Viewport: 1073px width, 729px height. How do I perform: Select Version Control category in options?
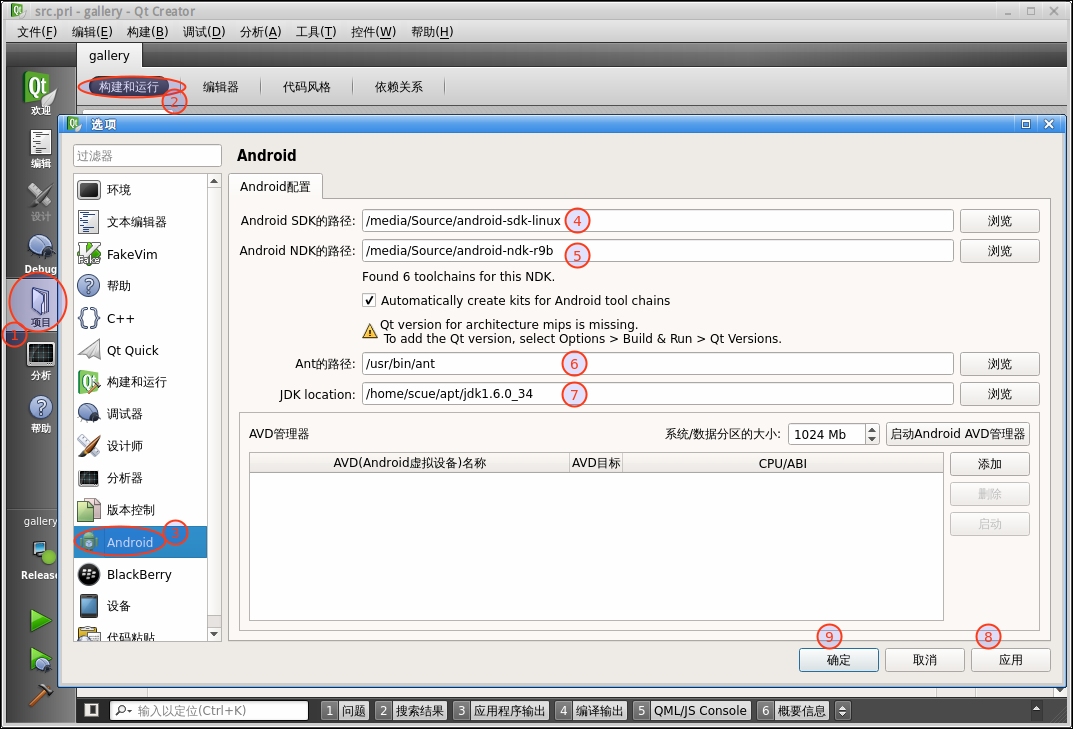coord(140,510)
